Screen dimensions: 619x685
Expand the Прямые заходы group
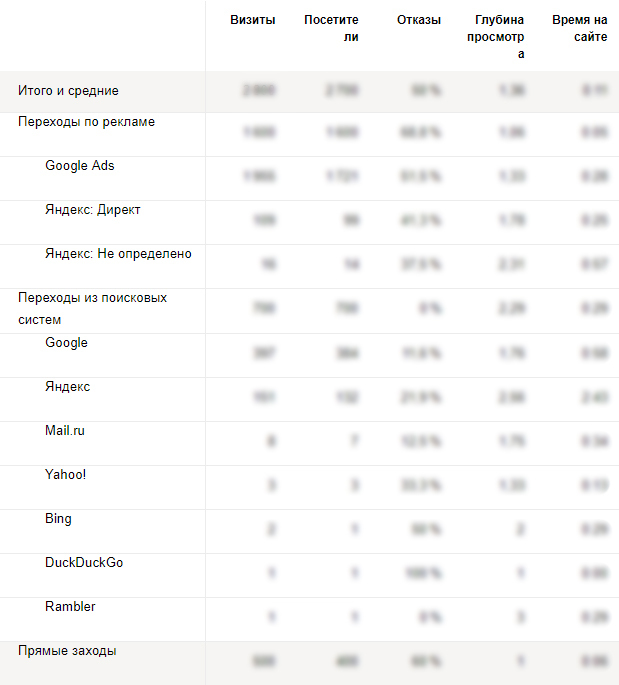tap(67, 651)
